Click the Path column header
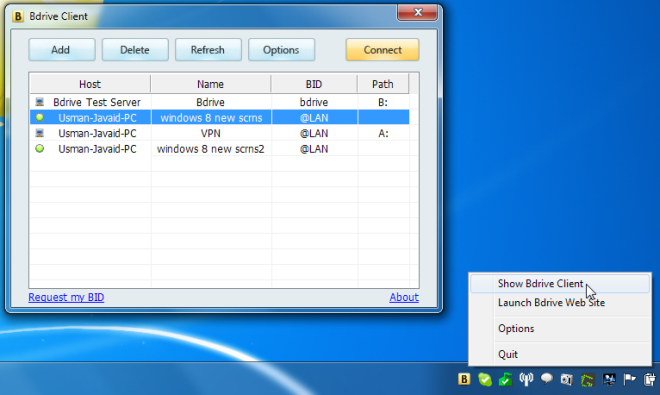 [383, 84]
